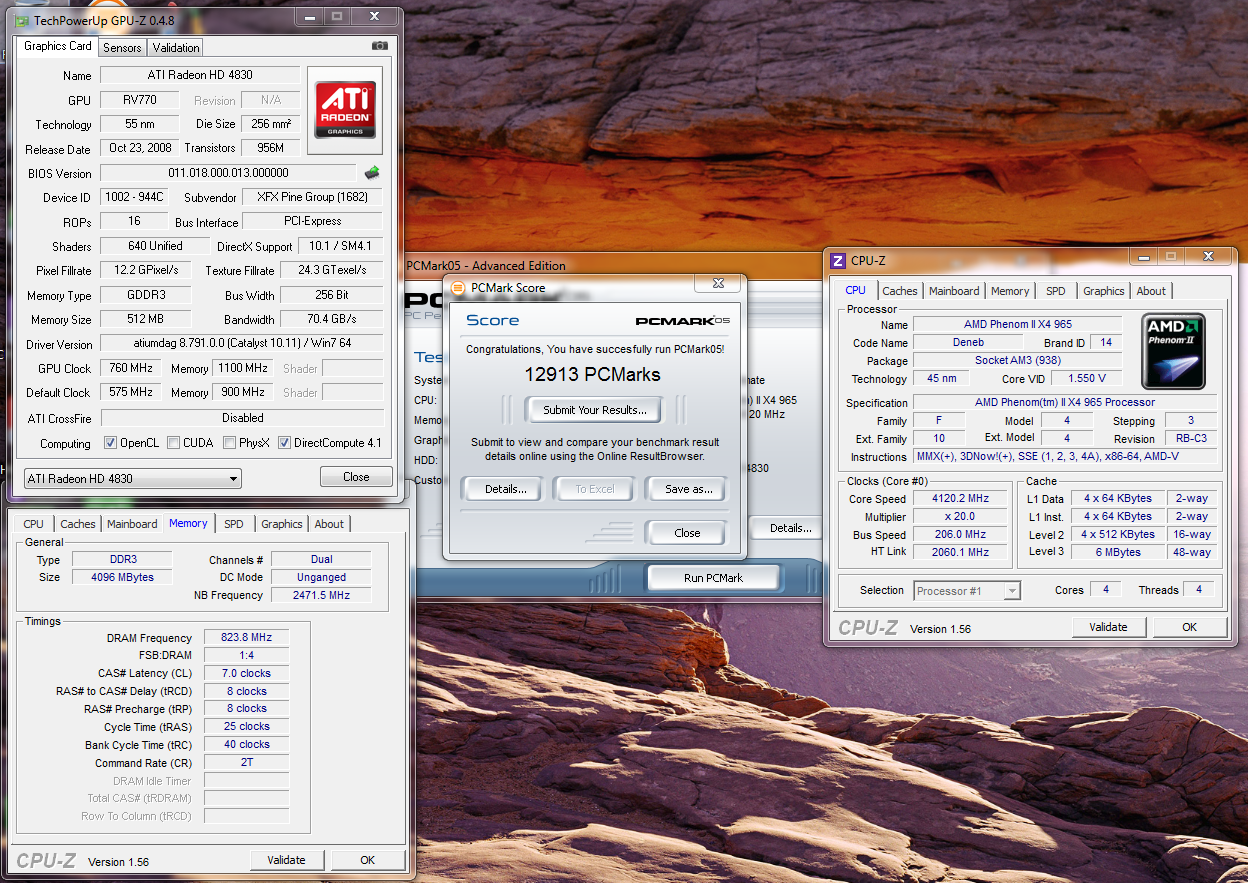The image size is (1248, 883).
Task: Select the About tab in the CPU-Z Memory window
Action: 329,524
